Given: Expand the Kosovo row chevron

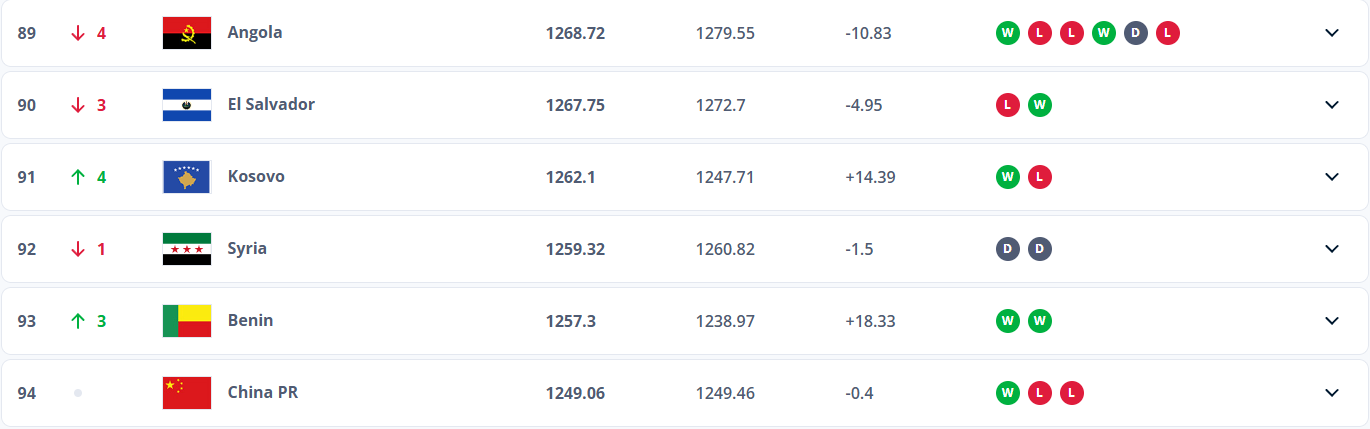Looking at the screenshot, I should coord(1332,177).
